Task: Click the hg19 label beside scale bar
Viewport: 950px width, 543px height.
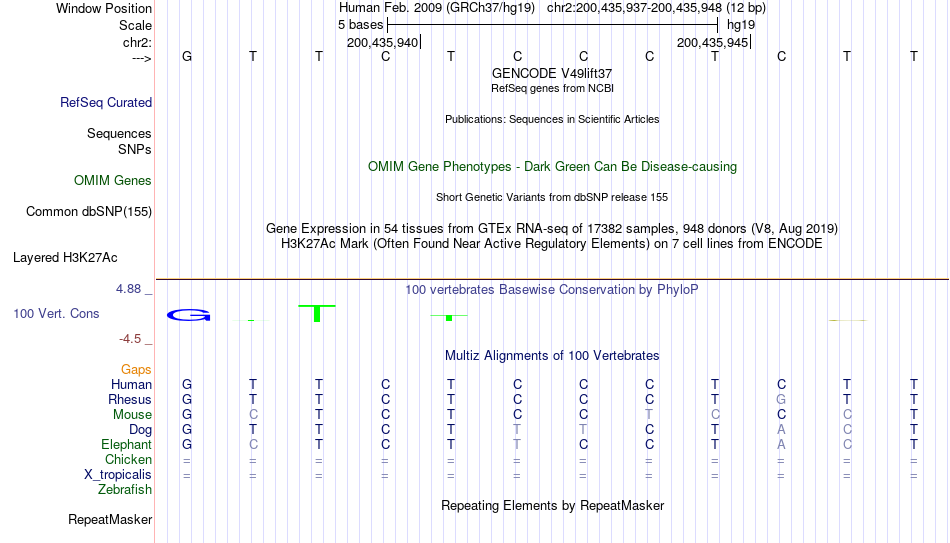Action: pos(741,25)
